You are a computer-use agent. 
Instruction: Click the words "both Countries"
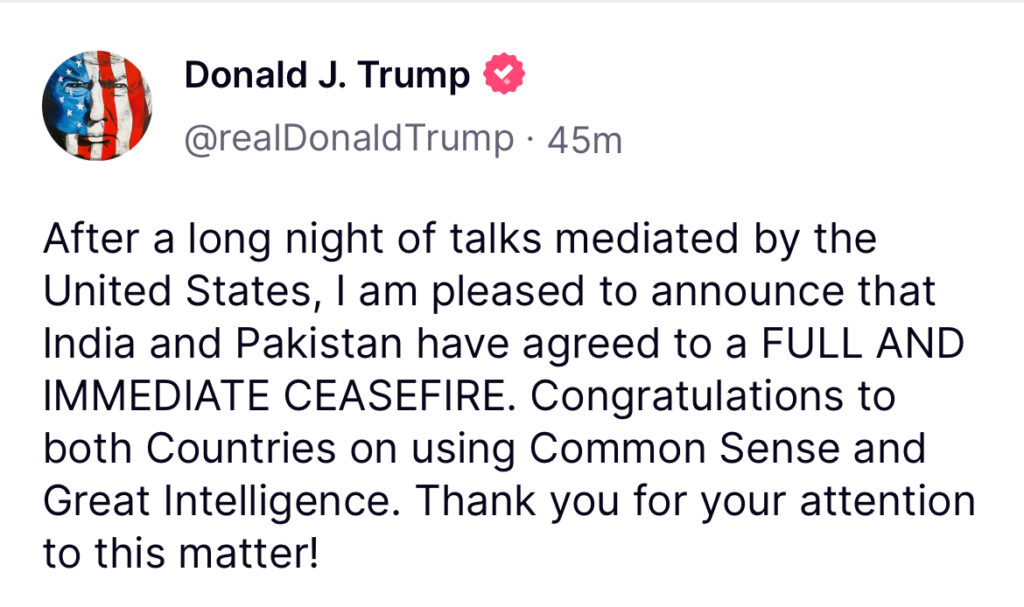189,449
